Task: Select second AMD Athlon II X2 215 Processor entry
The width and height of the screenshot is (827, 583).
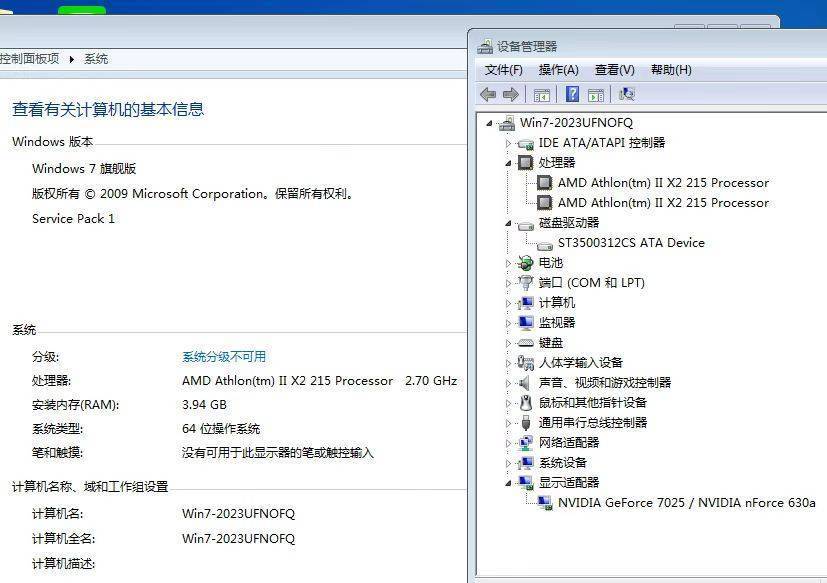Action: pos(663,203)
